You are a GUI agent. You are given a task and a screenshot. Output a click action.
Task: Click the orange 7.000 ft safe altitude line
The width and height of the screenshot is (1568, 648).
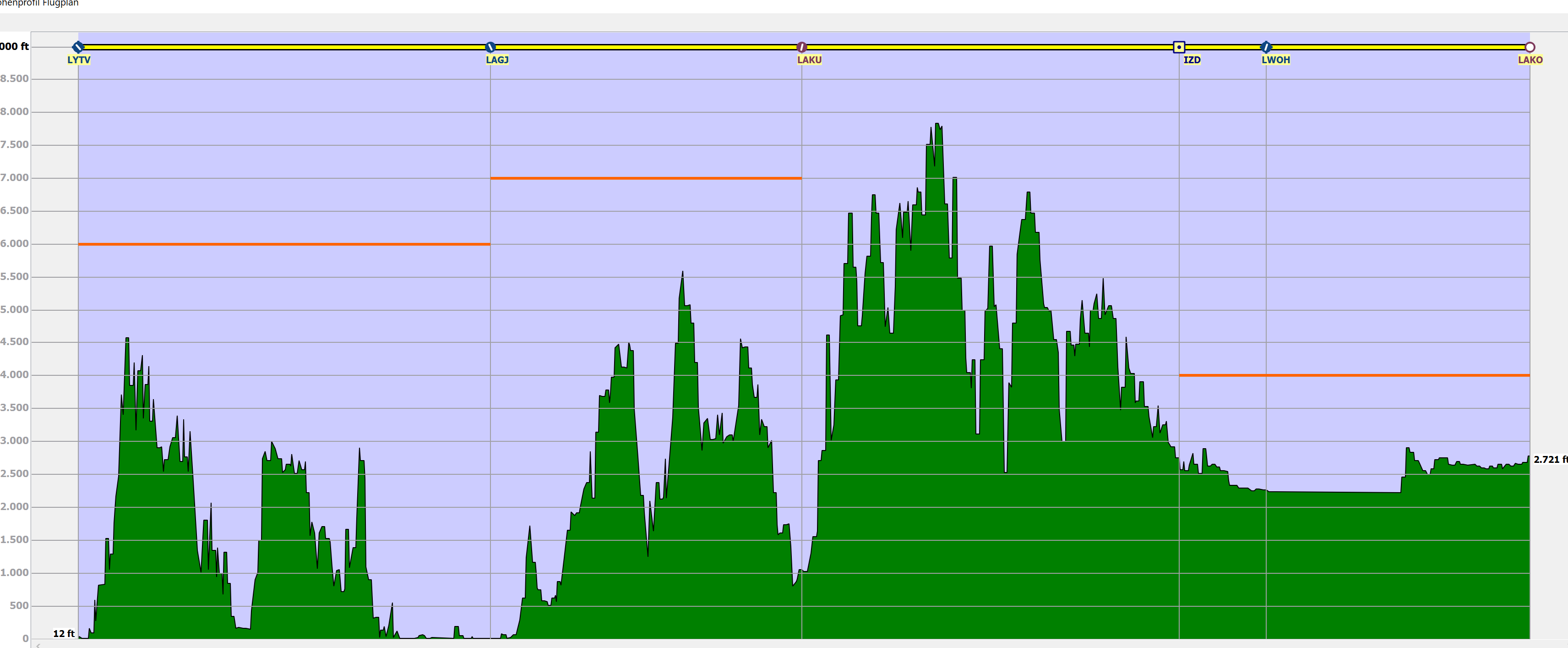coord(646,178)
